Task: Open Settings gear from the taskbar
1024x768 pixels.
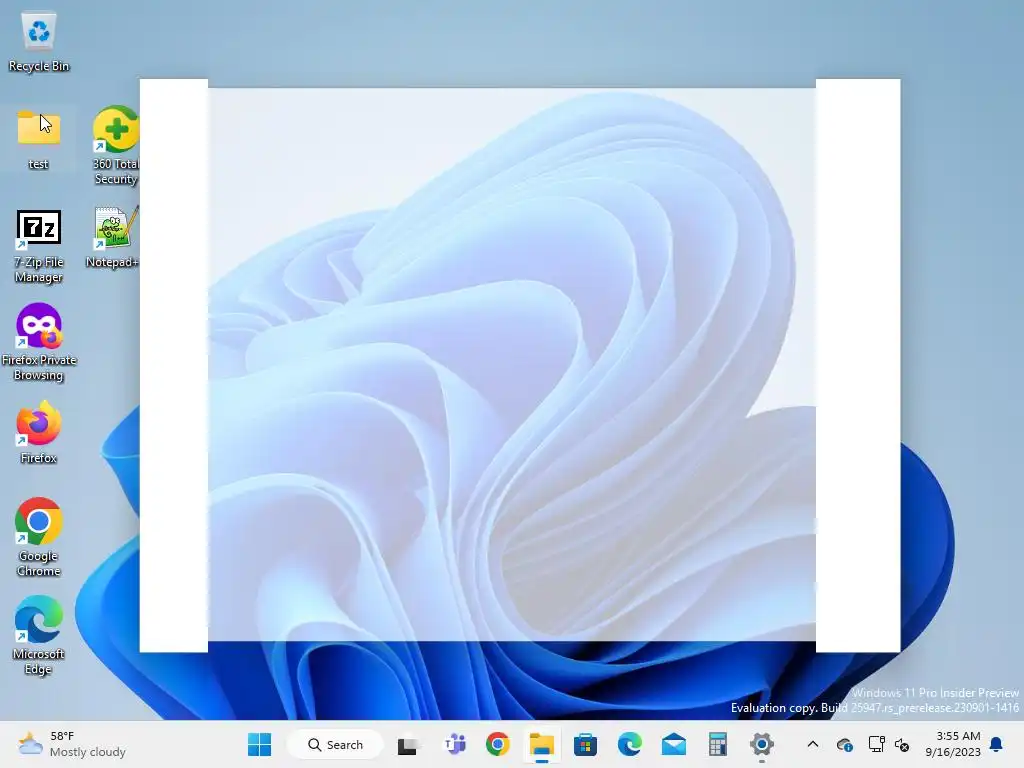Action: [x=761, y=744]
